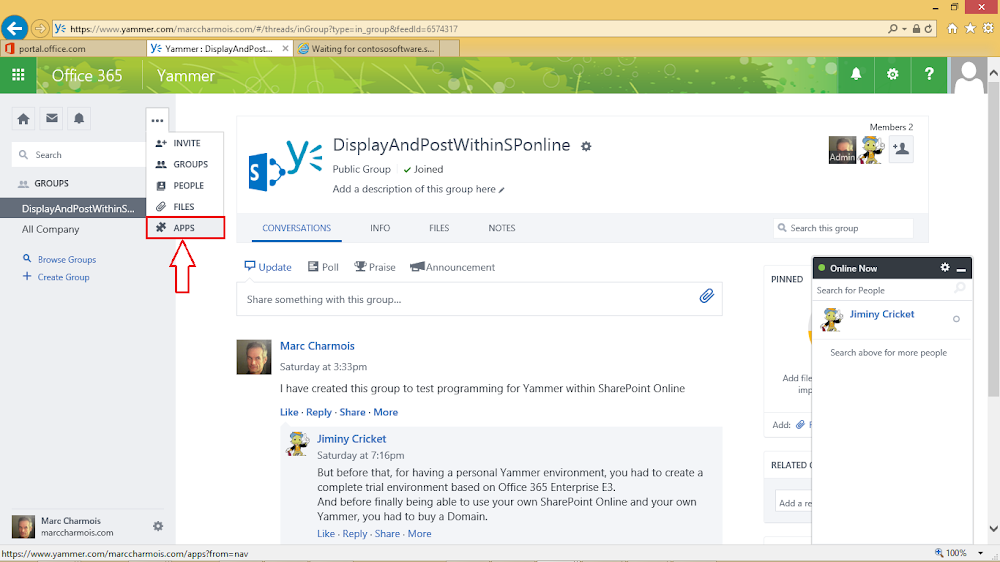Screen dimensions: 1000x562
Task: Click the Browse Groups link
Action: click(x=67, y=260)
